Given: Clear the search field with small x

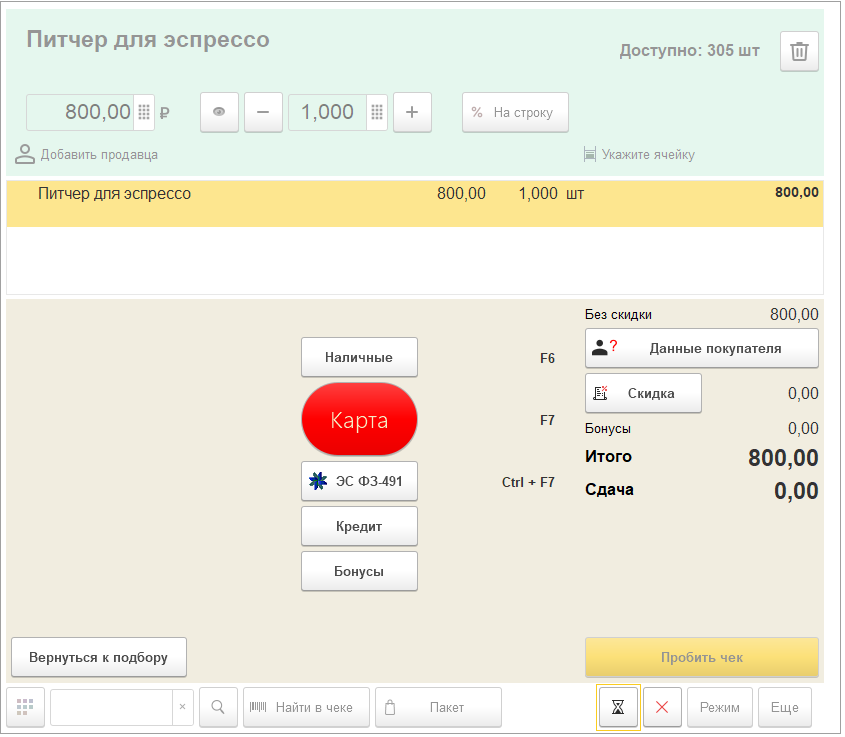Looking at the screenshot, I should click(x=183, y=707).
